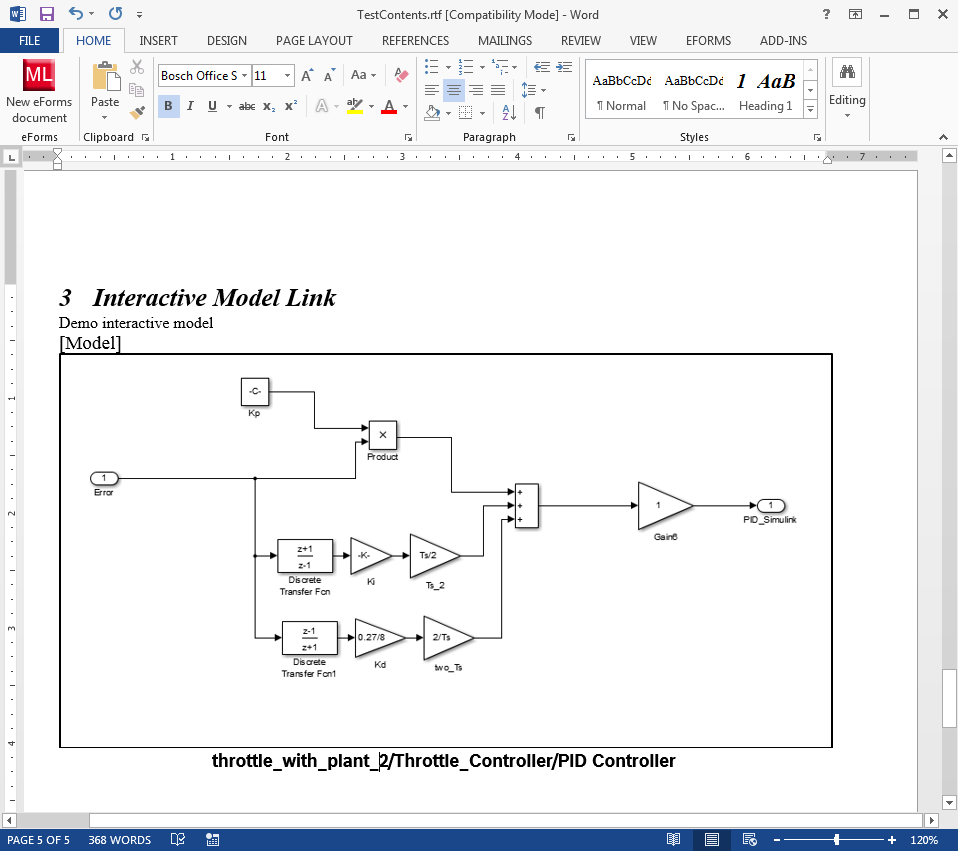Click the Format Painter brush icon
The height and width of the screenshot is (851, 958).
click(137, 112)
